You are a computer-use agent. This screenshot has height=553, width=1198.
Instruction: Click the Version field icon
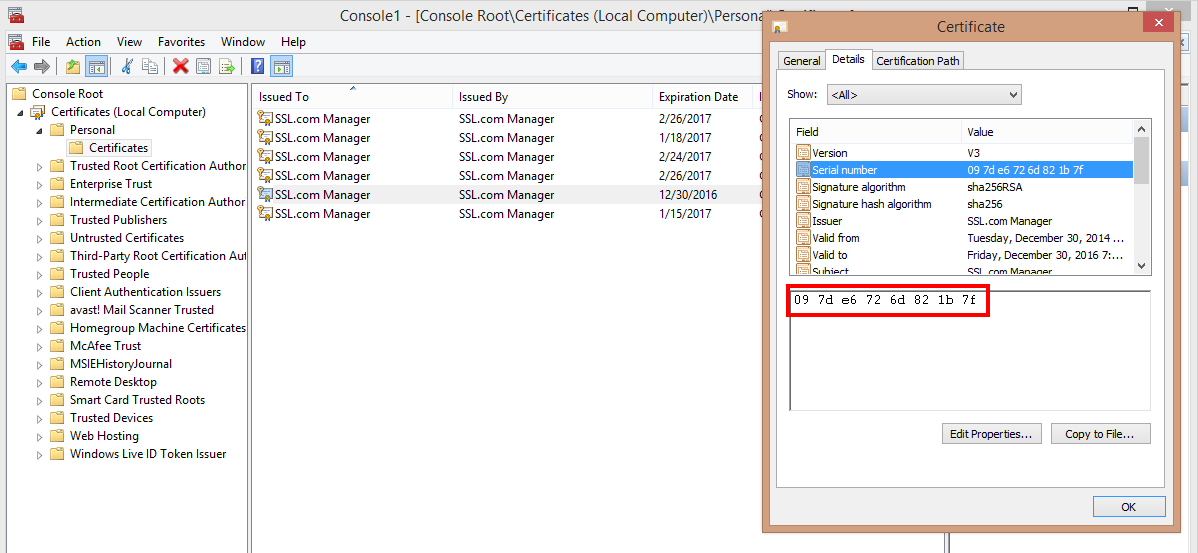(x=803, y=153)
